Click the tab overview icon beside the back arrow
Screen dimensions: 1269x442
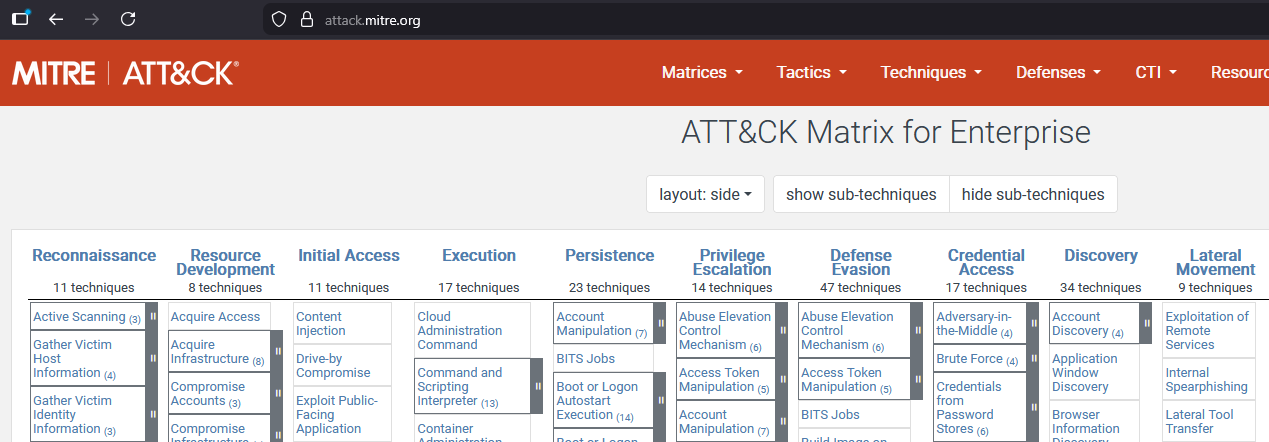click(20, 18)
